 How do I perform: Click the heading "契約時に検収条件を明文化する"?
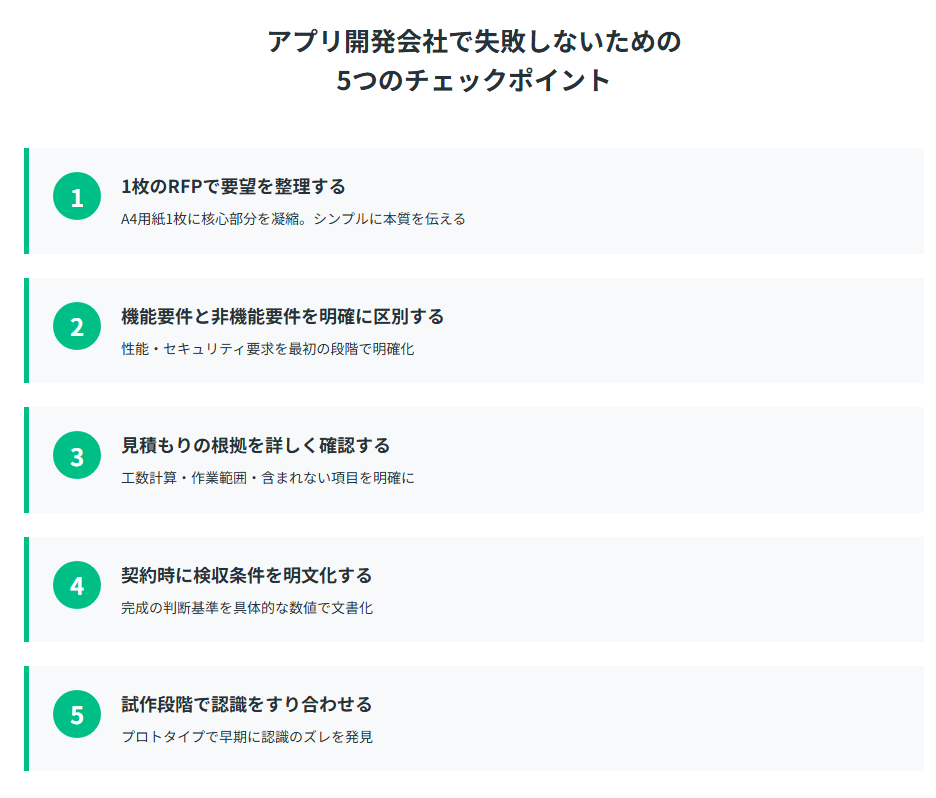point(246,575)
